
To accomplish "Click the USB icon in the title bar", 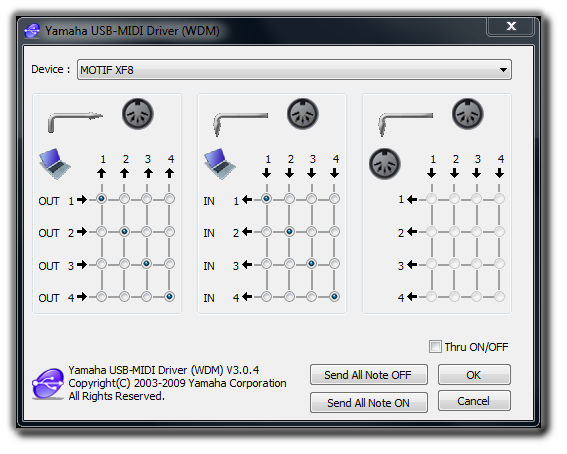I will click(x=32, y=31).
